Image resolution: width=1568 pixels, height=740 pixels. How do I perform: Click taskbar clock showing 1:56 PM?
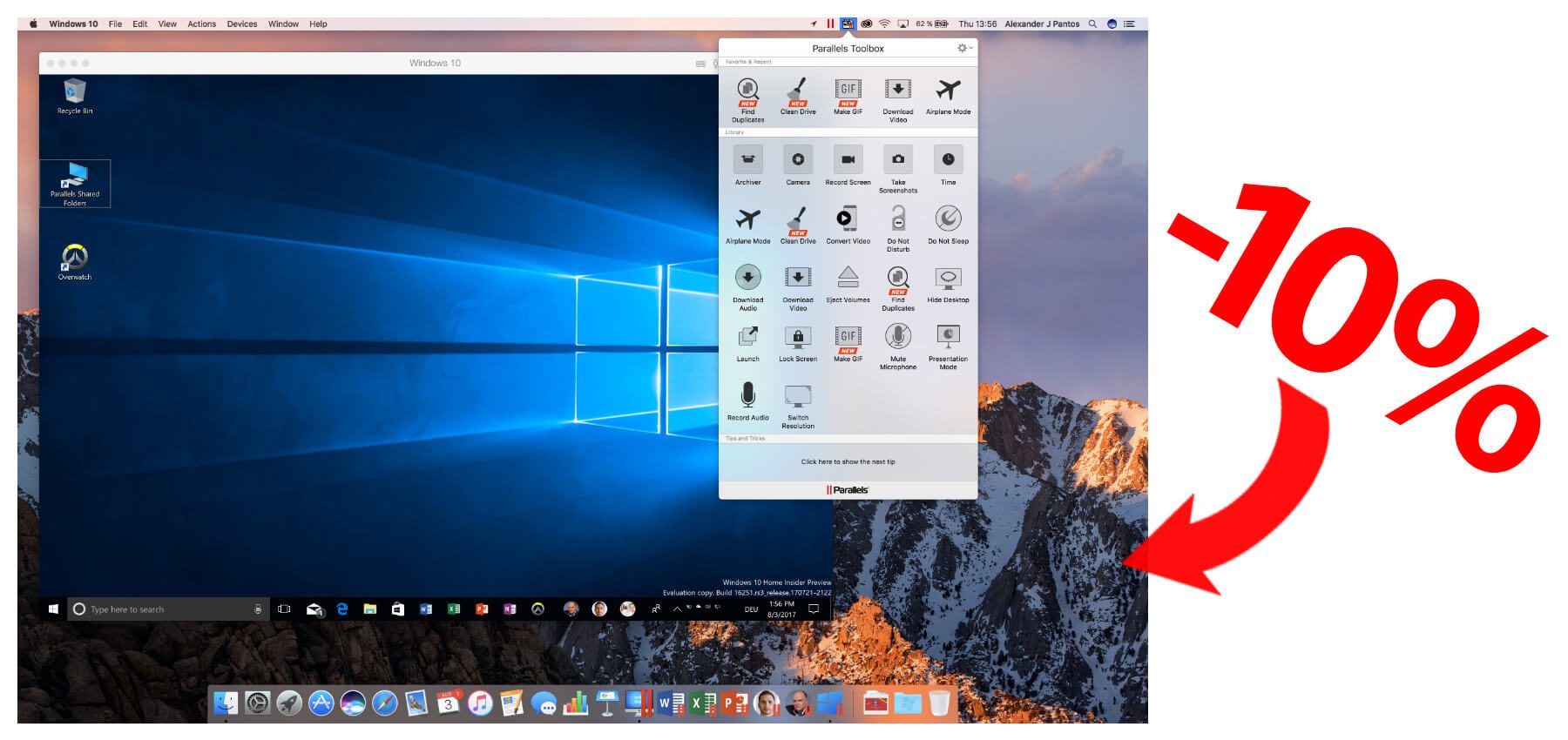coord(781,609)
